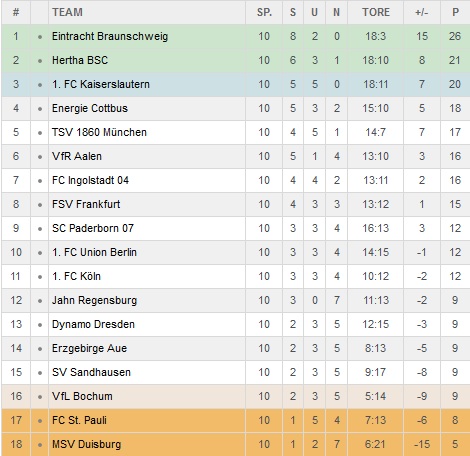Screen dimensions: 470x456
Task: Click the trend dot beside Dynamo Dresden
Action: 40,325
